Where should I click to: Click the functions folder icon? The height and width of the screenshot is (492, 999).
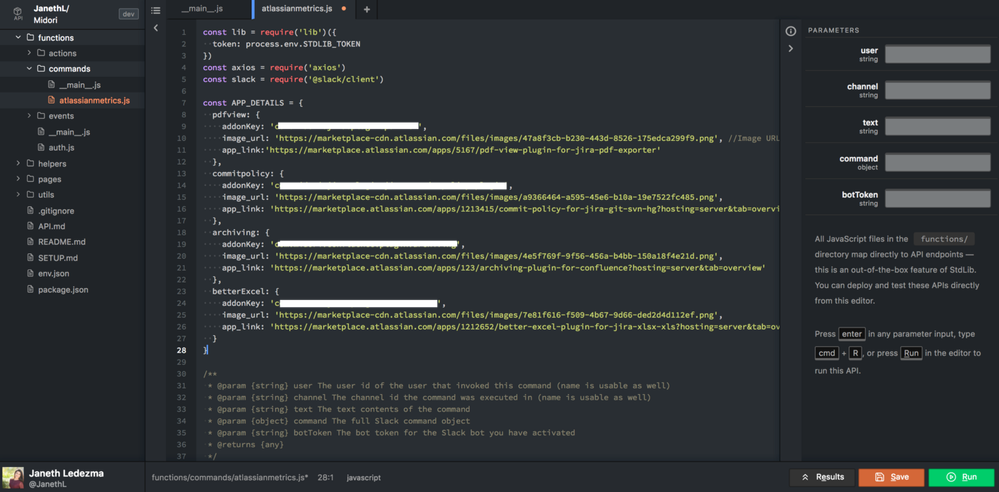click(x=31, y=38)
